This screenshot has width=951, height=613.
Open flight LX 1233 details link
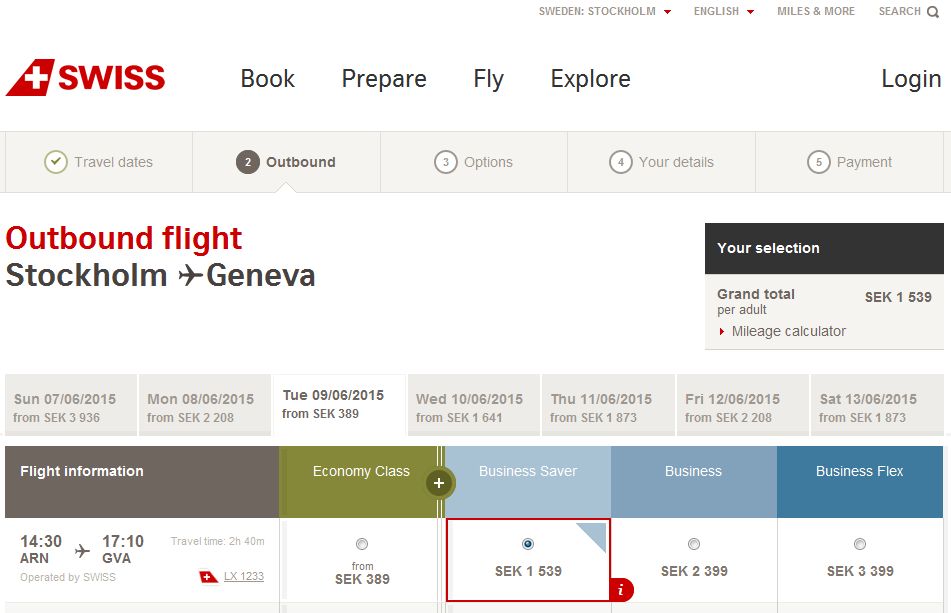[244, 576]
